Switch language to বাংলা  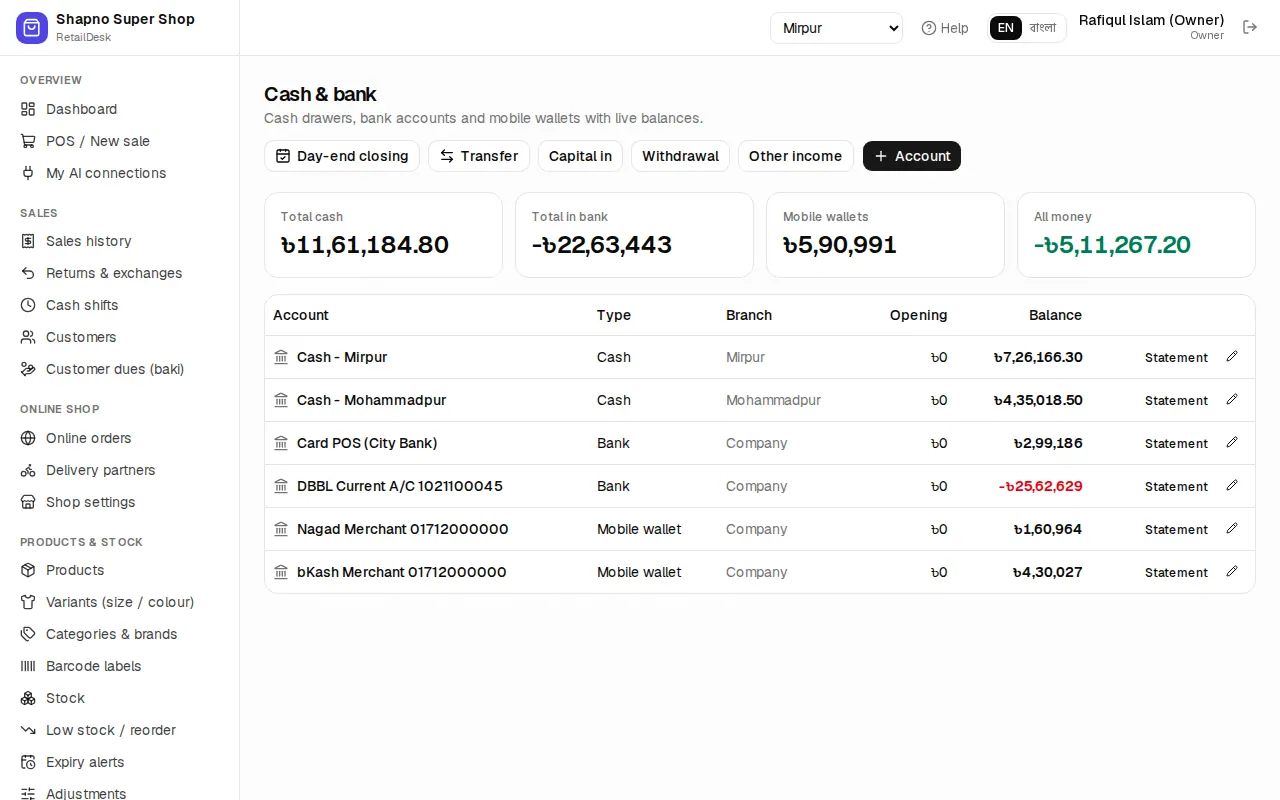[1043, 28]
